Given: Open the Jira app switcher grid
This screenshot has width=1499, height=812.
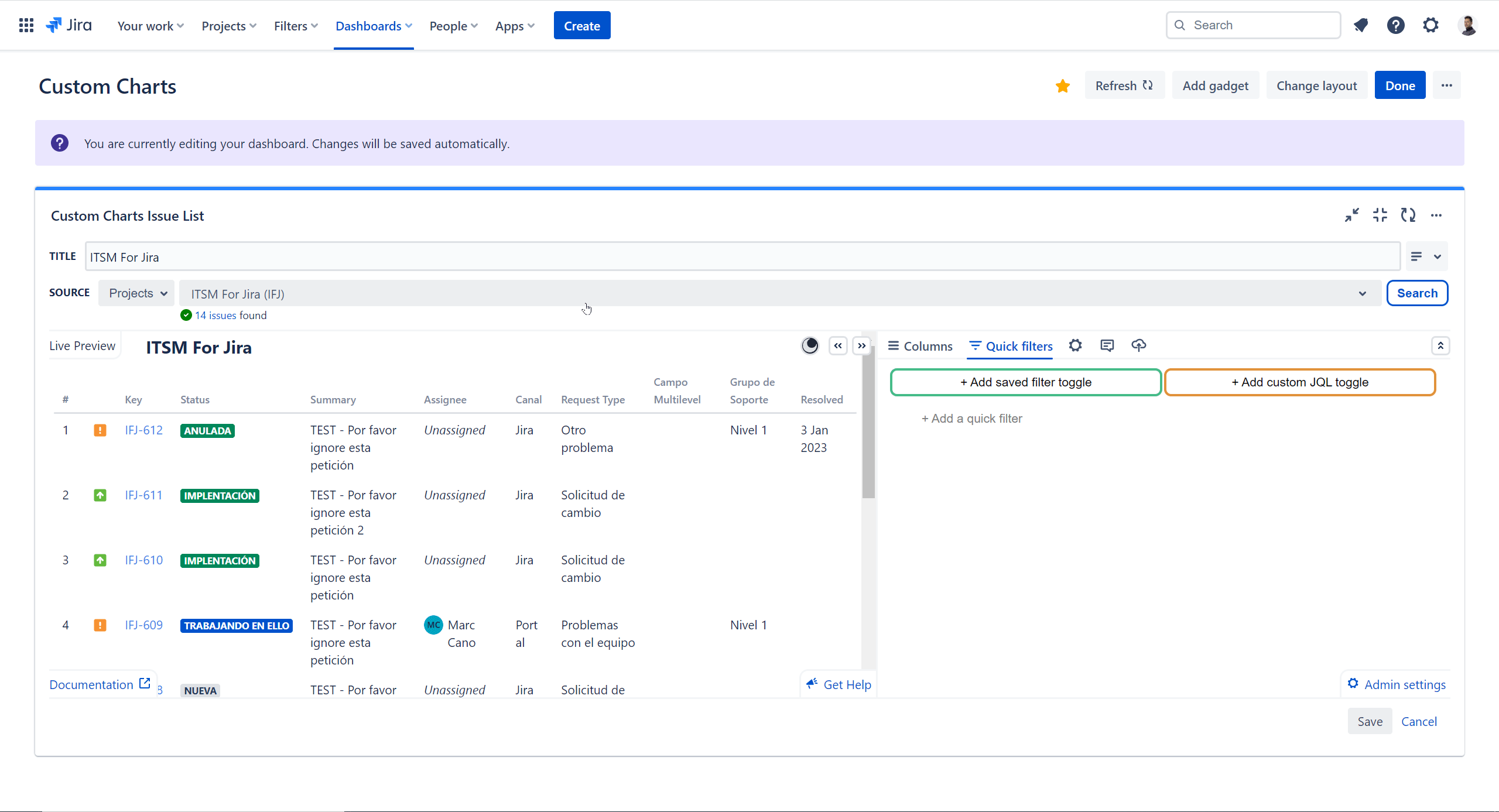Looking at the screenshot, I should [26, 25].
